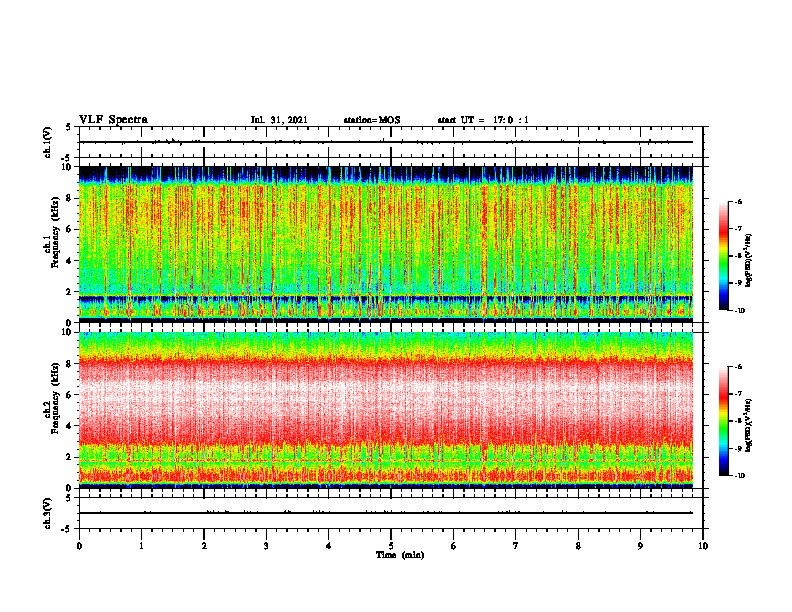
Task: Click the '0' kHz tick on ch.2 frequency axis
Action: click(x=70, y=488)
